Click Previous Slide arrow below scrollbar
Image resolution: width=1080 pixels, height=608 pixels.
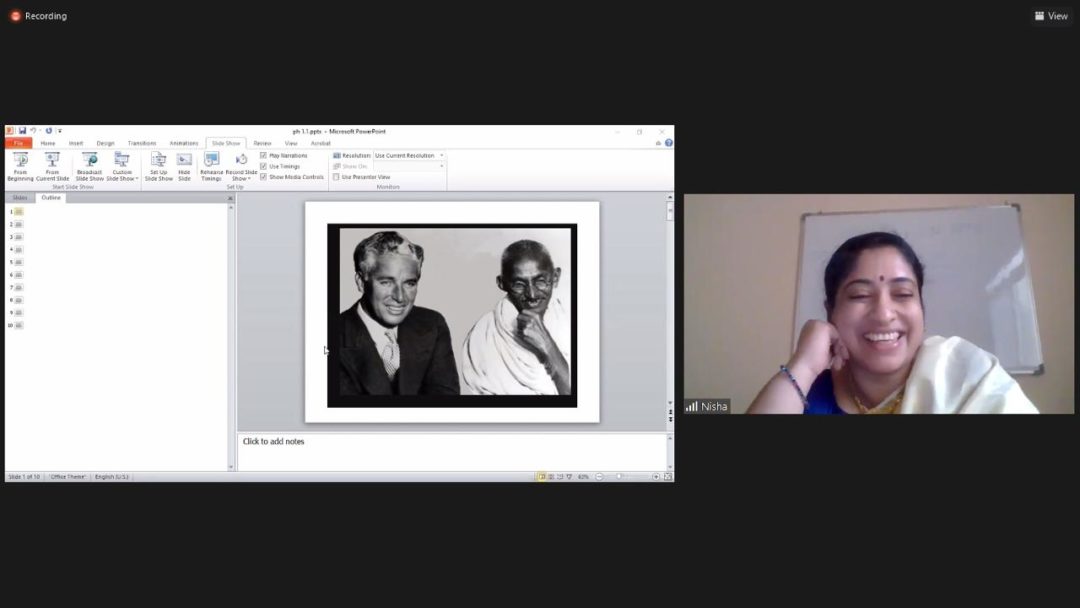pyautogui.click(x=670, y=412)
